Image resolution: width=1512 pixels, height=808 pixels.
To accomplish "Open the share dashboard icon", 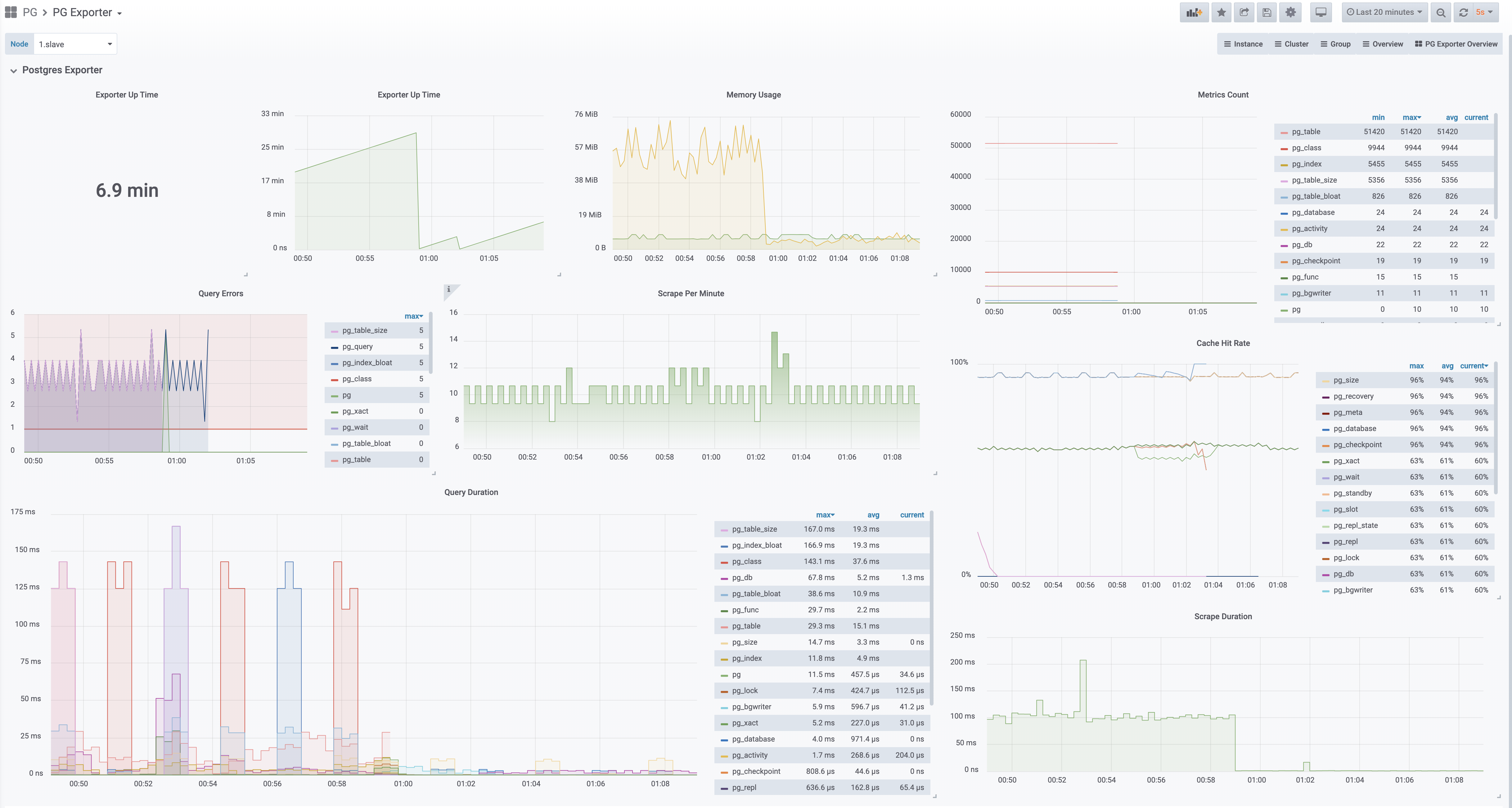I will (x=1244, y=12).
